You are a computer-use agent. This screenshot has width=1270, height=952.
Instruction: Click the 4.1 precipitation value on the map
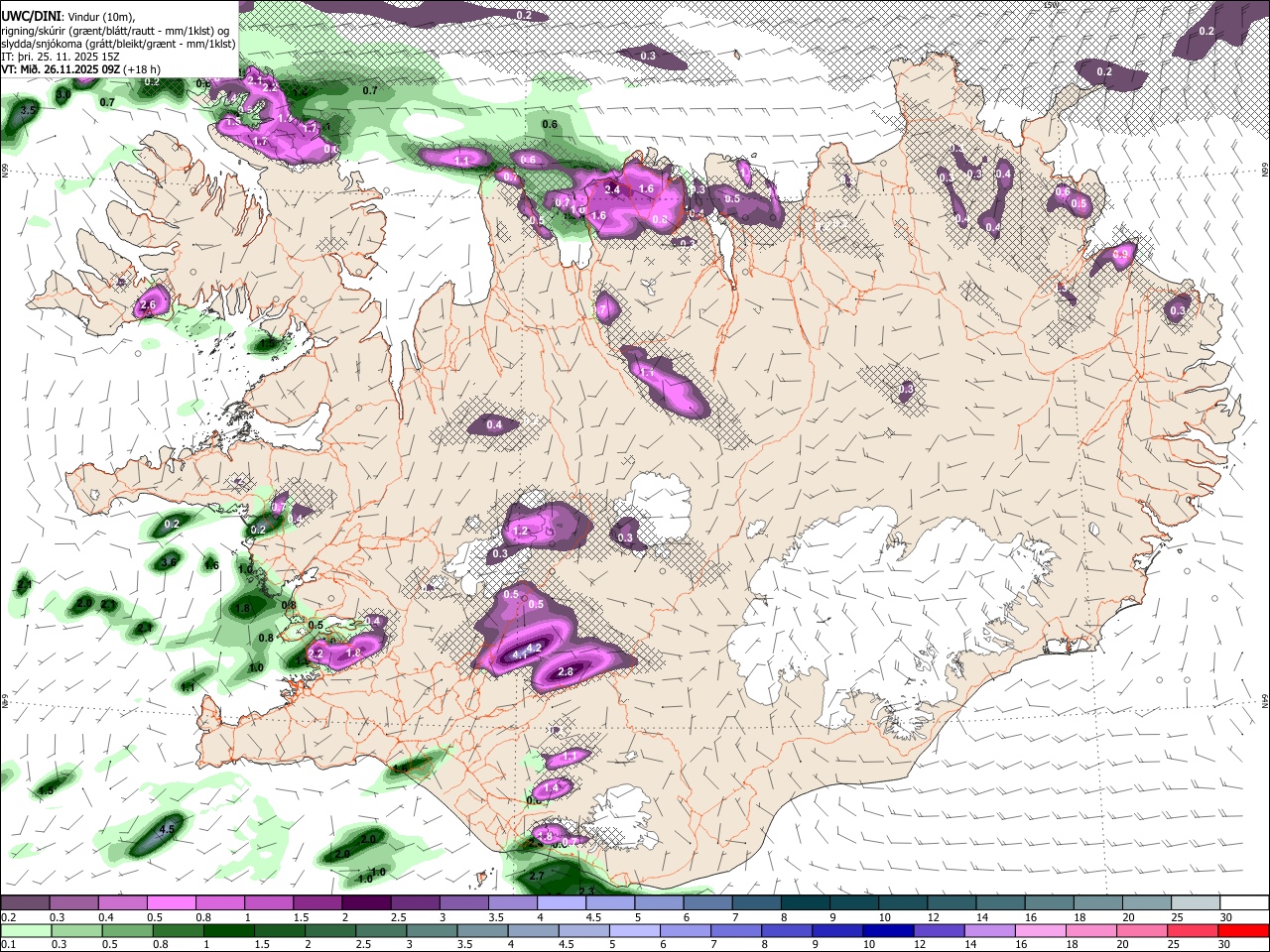(520, 654)
